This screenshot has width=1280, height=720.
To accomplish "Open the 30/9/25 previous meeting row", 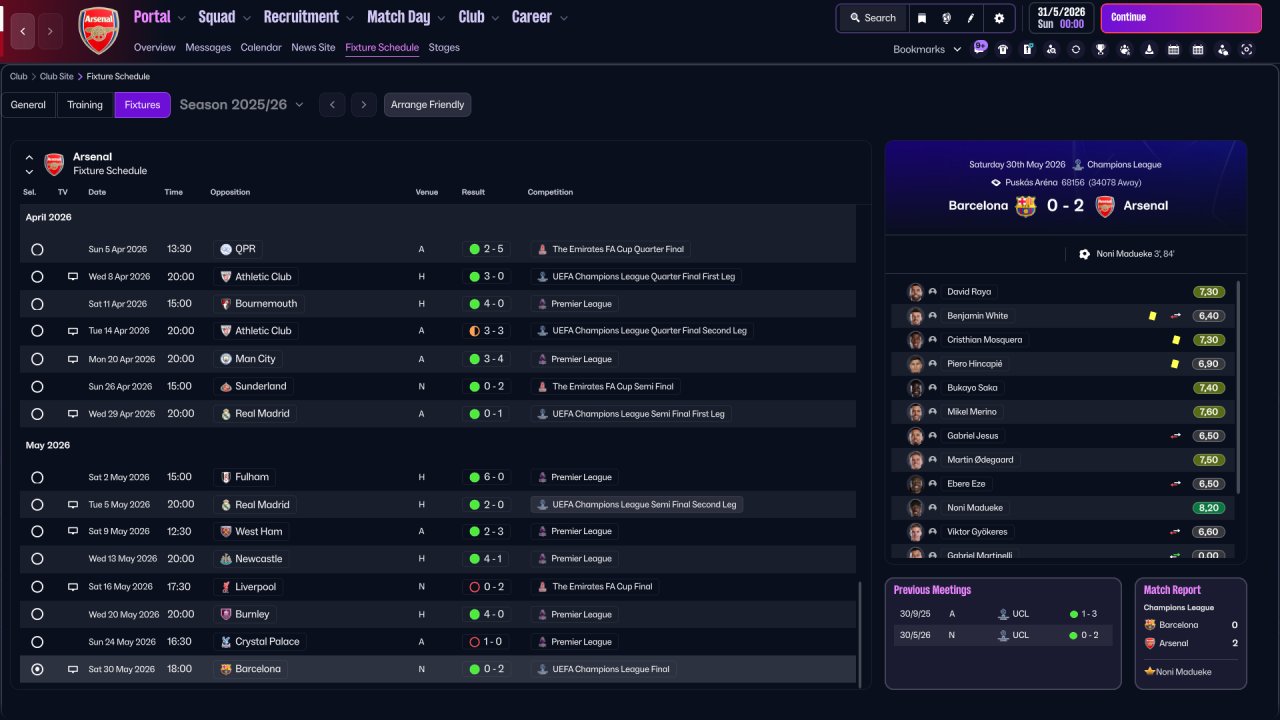I will coord(1002,614).
